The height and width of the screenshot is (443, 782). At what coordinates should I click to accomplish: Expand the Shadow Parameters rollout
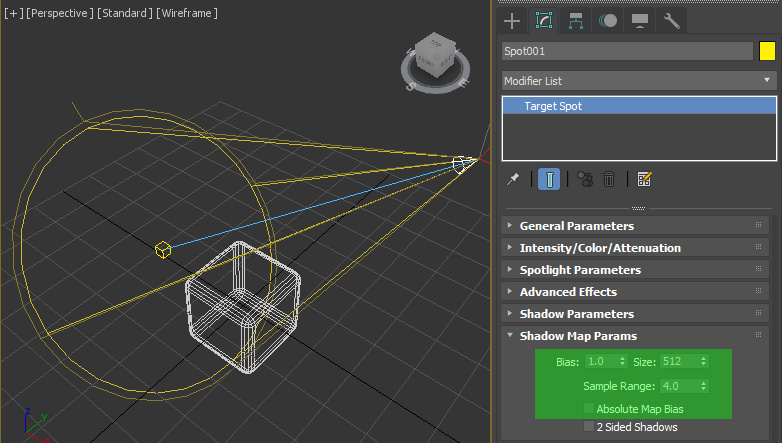pos(635,313)
